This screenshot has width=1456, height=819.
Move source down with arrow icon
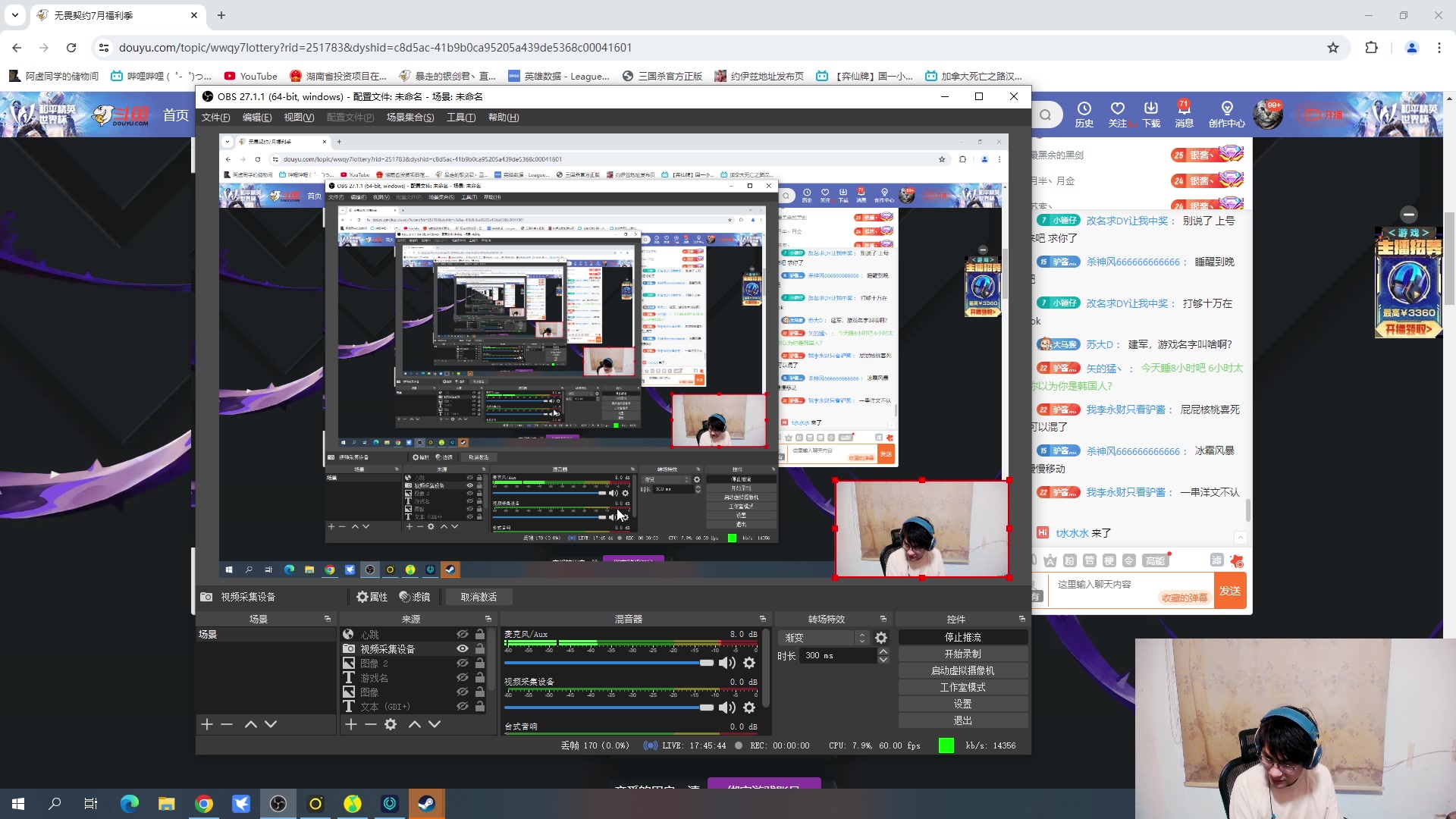pos(435,724)
